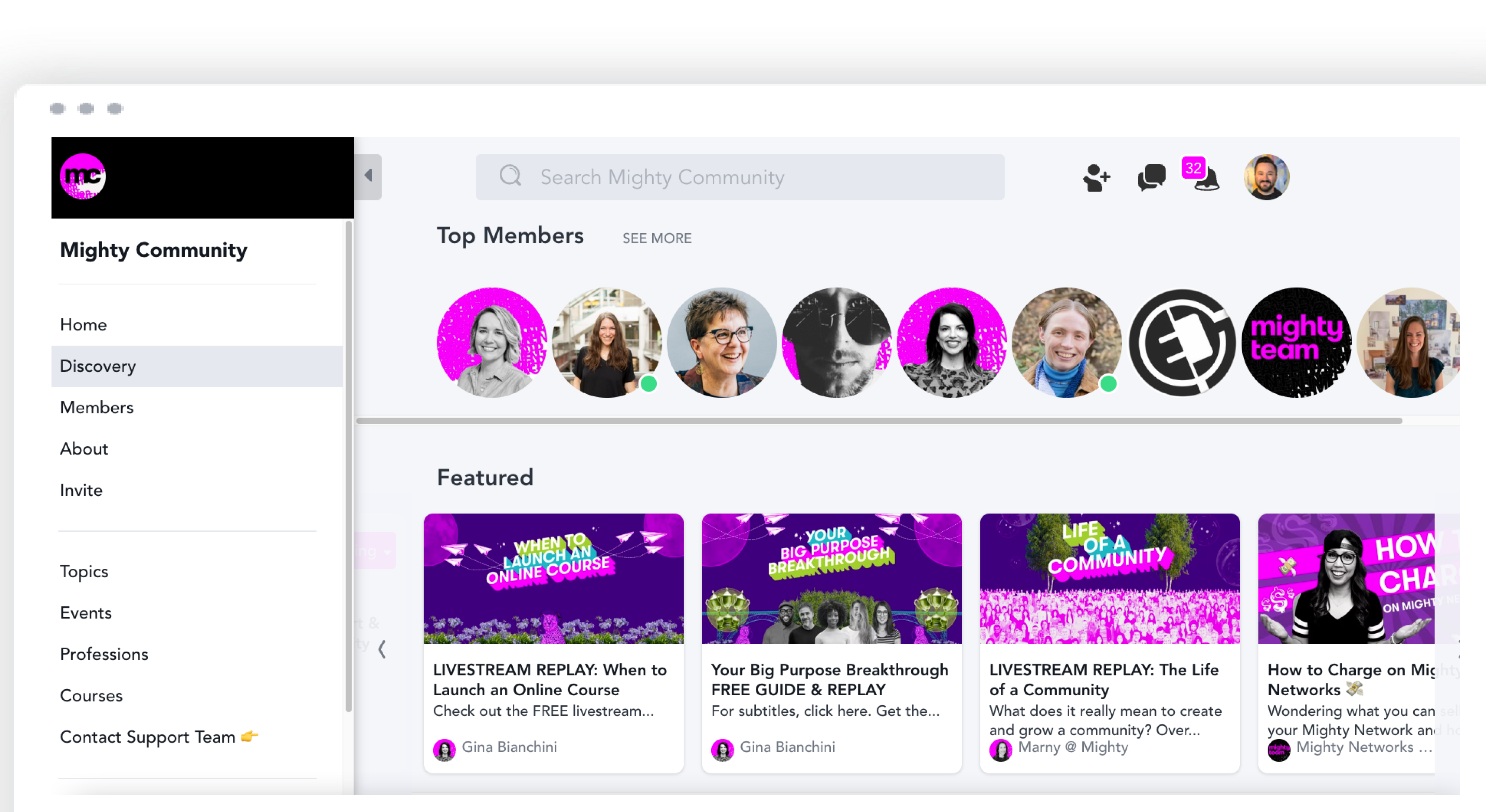Go to Members in sidebar
This screenshot has width=1486, height=812.
click(97, 408)
